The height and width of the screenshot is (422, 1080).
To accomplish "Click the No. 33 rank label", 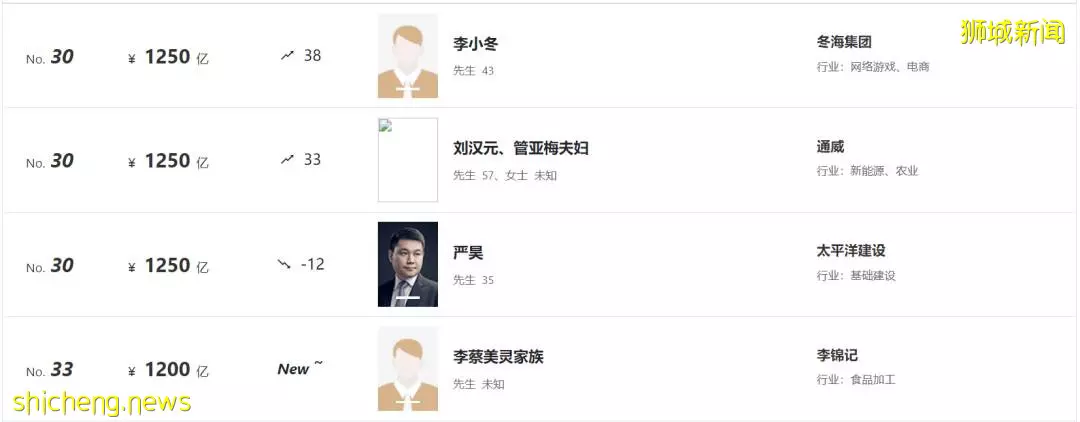I will pyautogui.click(x=50, y=370).
